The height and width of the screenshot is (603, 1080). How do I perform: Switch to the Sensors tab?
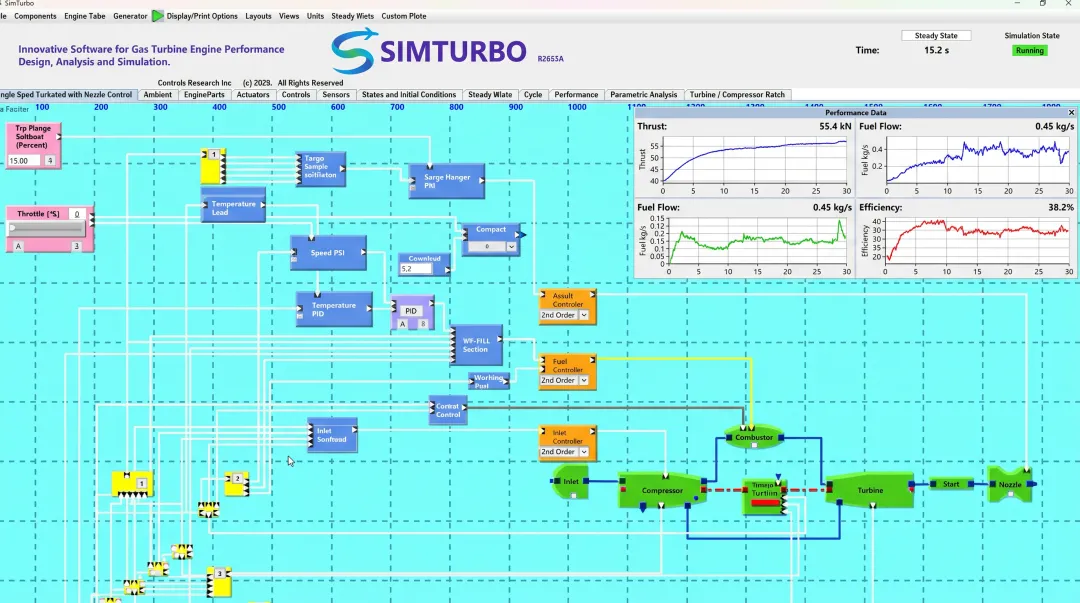[x=335, y=94]
